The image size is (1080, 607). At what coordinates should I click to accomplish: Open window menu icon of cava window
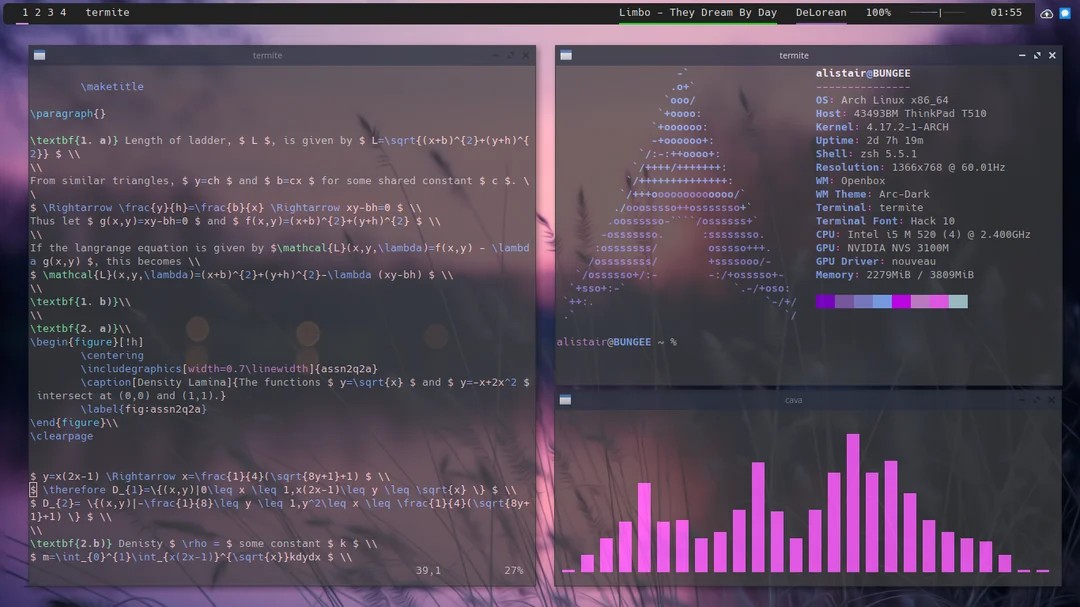coord(565,400)
